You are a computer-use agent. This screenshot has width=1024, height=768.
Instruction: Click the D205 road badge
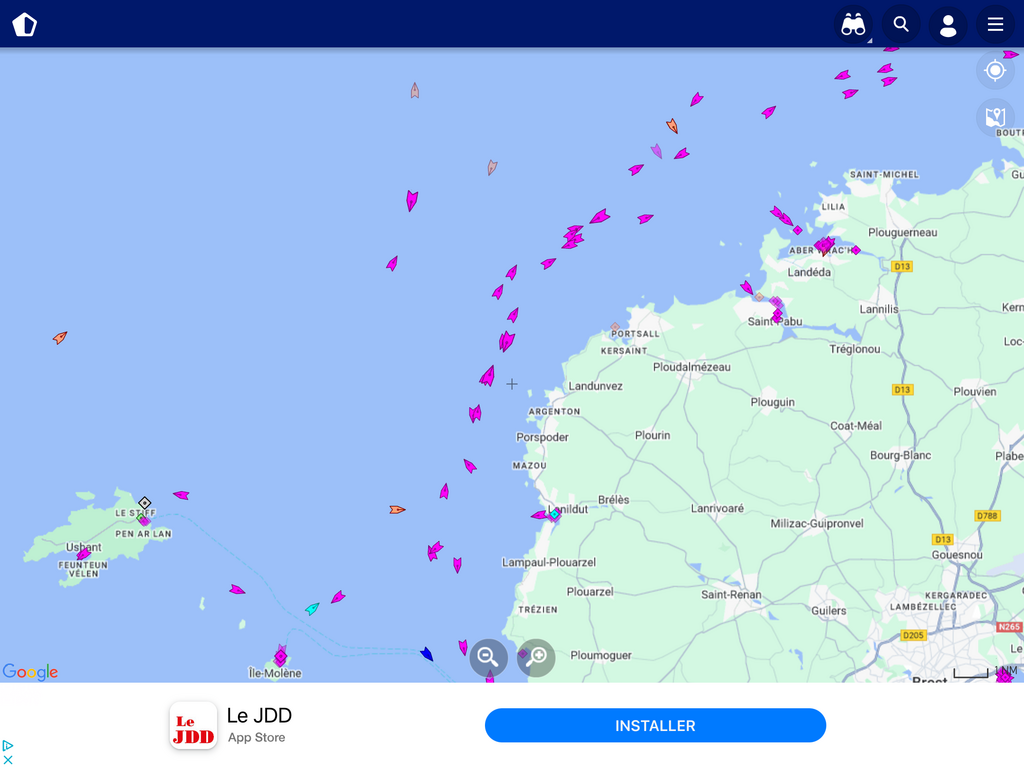913,635
